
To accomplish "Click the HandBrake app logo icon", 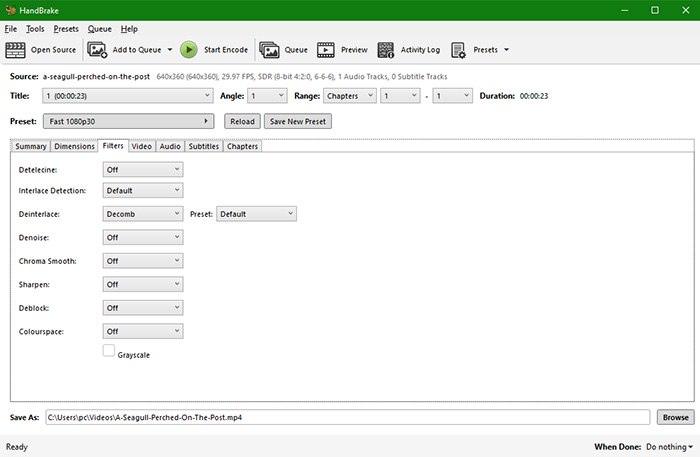I will click(11, 10).
